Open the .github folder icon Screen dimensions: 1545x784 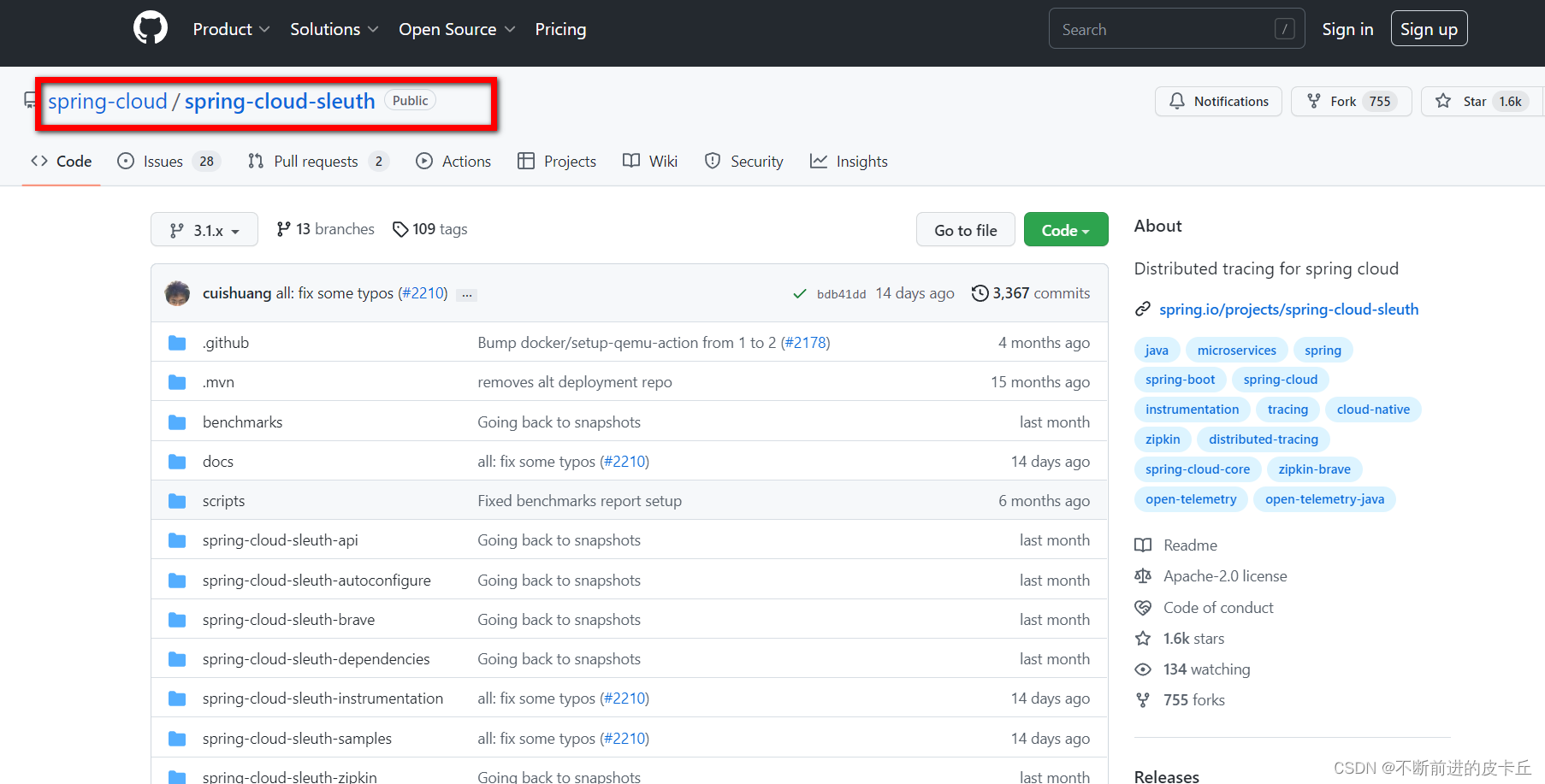[x=177, y=342]
